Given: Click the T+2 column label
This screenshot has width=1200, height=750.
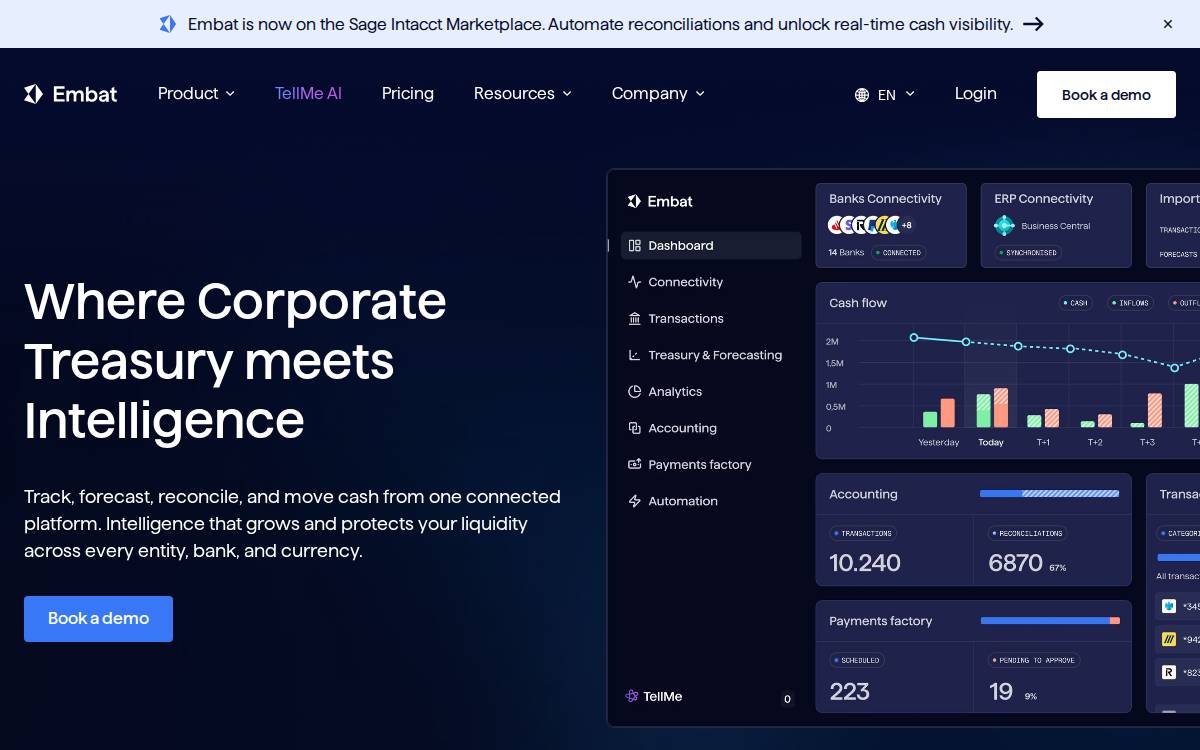Looking at the screenshot, I should (1095, 442).
